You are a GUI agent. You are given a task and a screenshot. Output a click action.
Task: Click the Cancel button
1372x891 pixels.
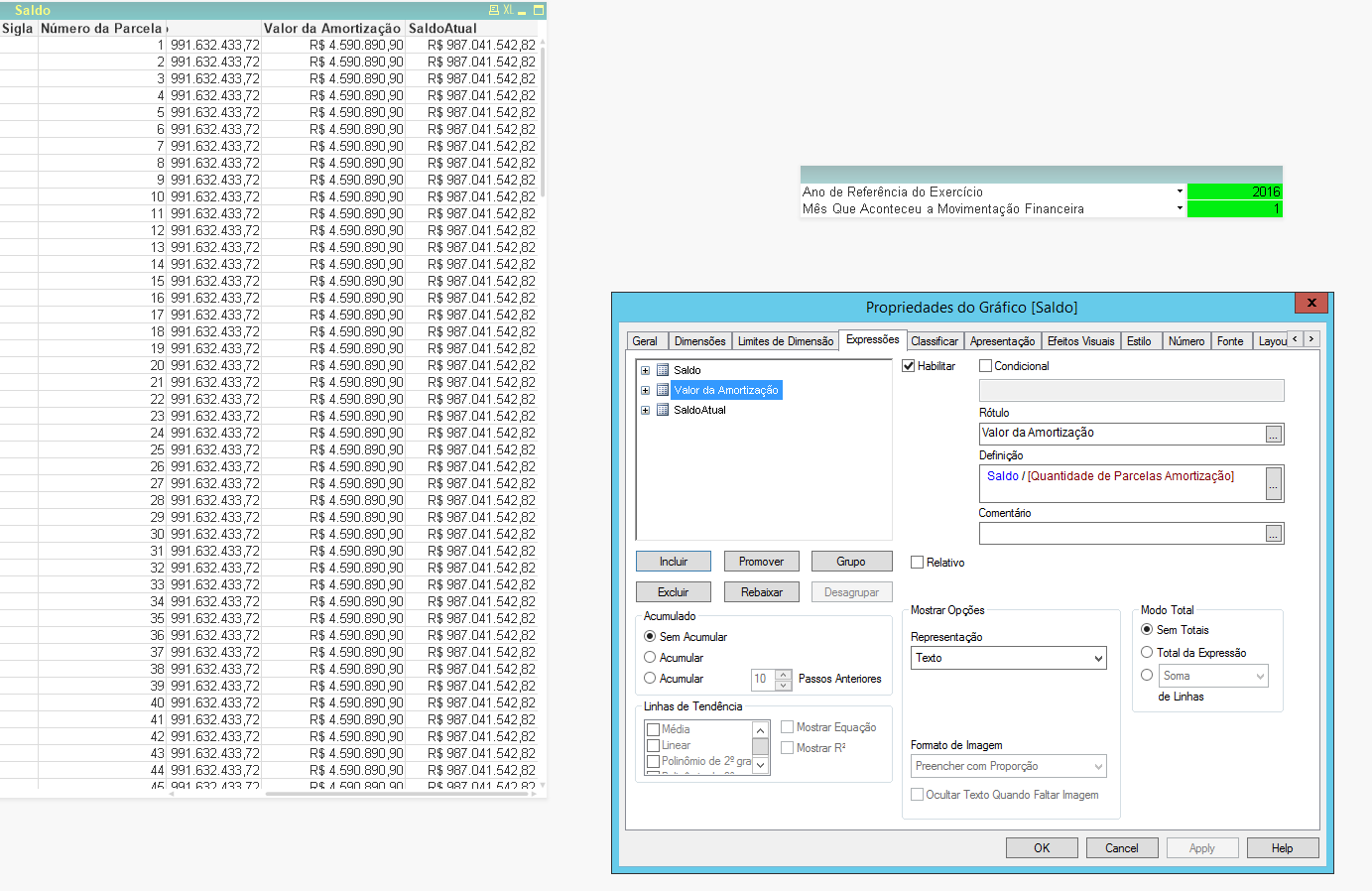[1122, 848]
